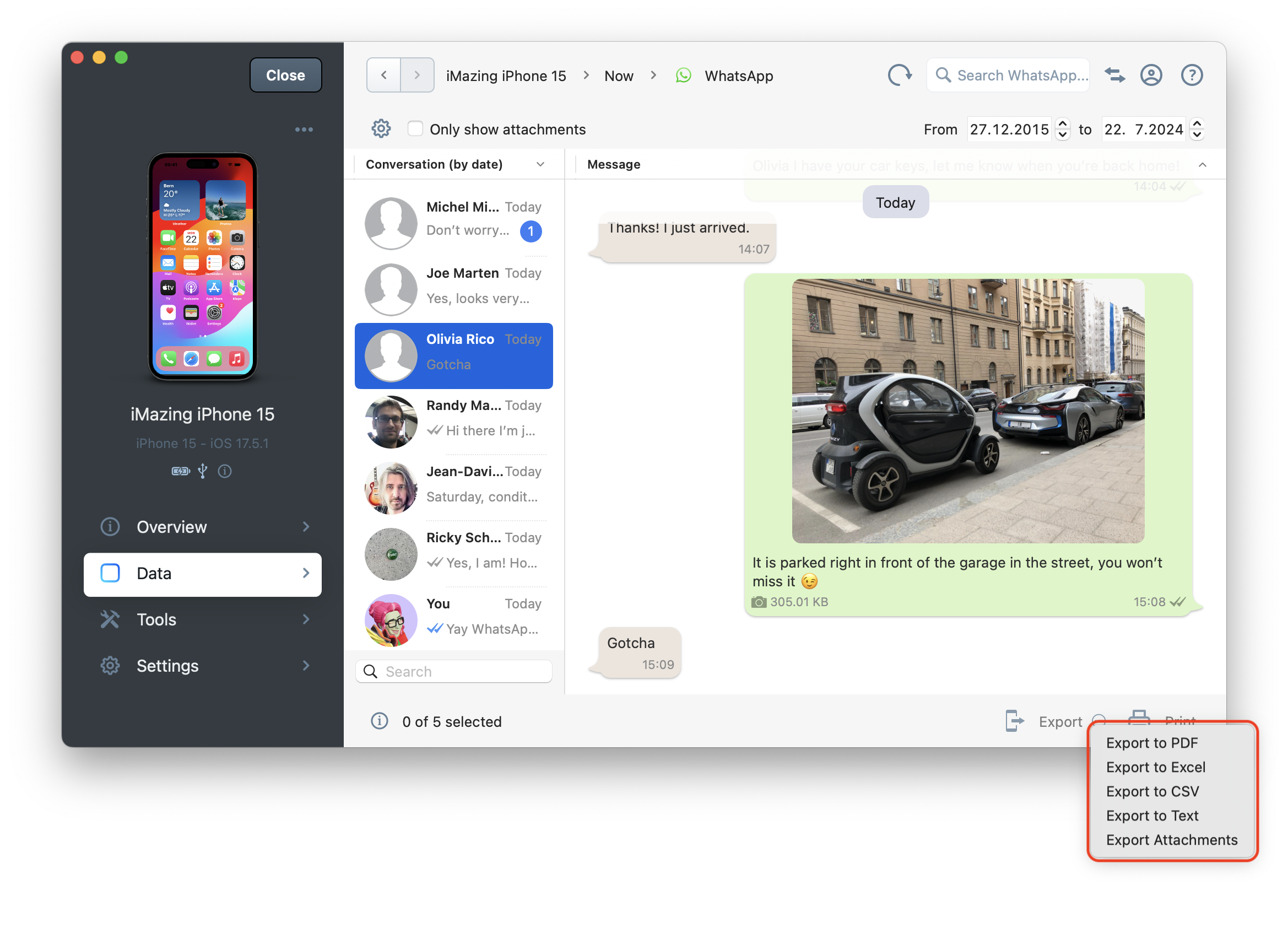Click the Tools wrench icon in sidebar
The image size is (1288, 939).
[110, 619]
